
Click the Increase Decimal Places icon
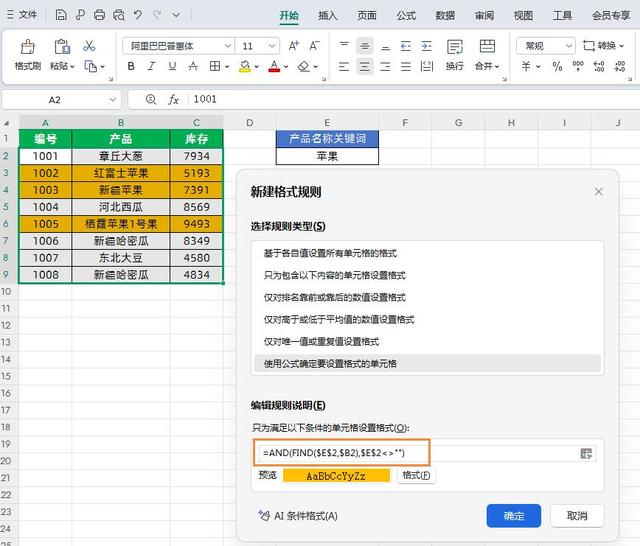coord(599,66)
